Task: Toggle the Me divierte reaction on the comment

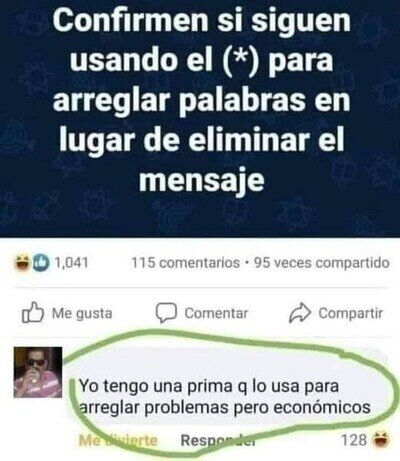Action: (x=118, y=441)
